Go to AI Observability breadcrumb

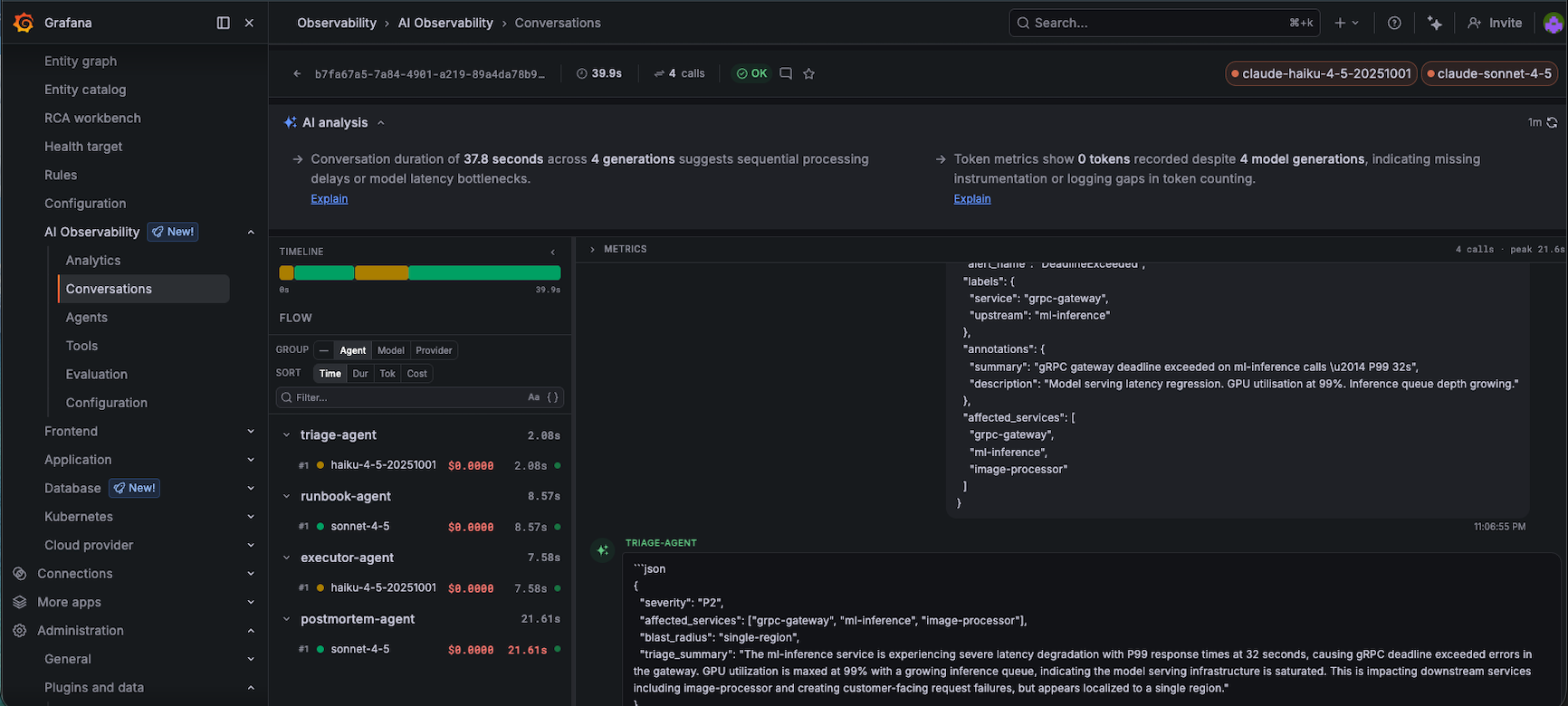pos(445,23)
